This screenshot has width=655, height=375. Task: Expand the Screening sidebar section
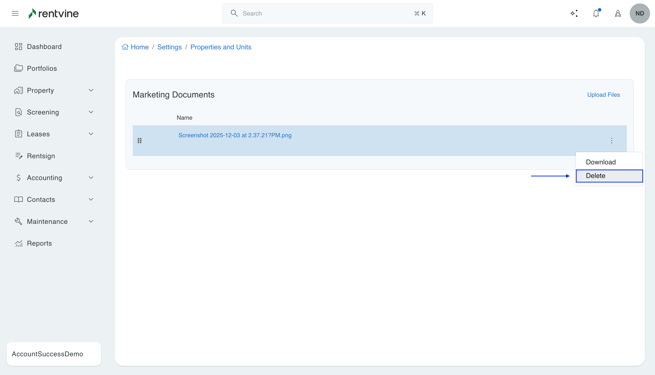pos(91,112)
